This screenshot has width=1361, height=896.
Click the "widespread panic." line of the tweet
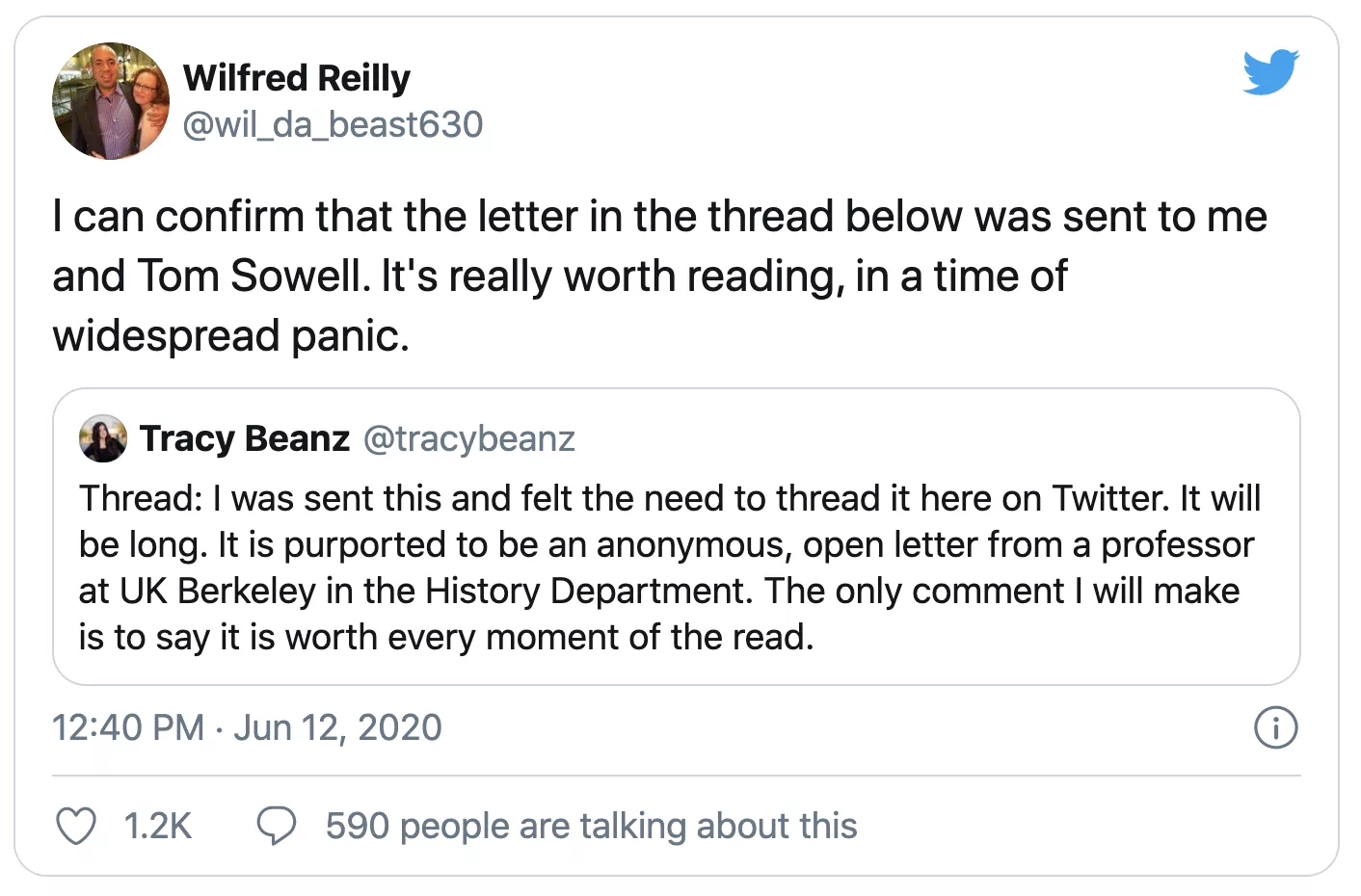[231, 335]
